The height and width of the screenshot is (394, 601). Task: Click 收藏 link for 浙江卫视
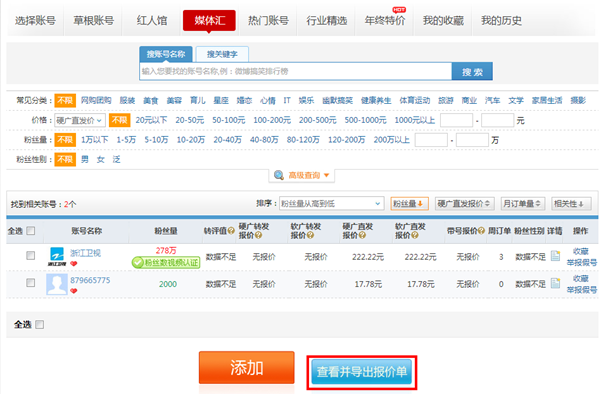581,251
